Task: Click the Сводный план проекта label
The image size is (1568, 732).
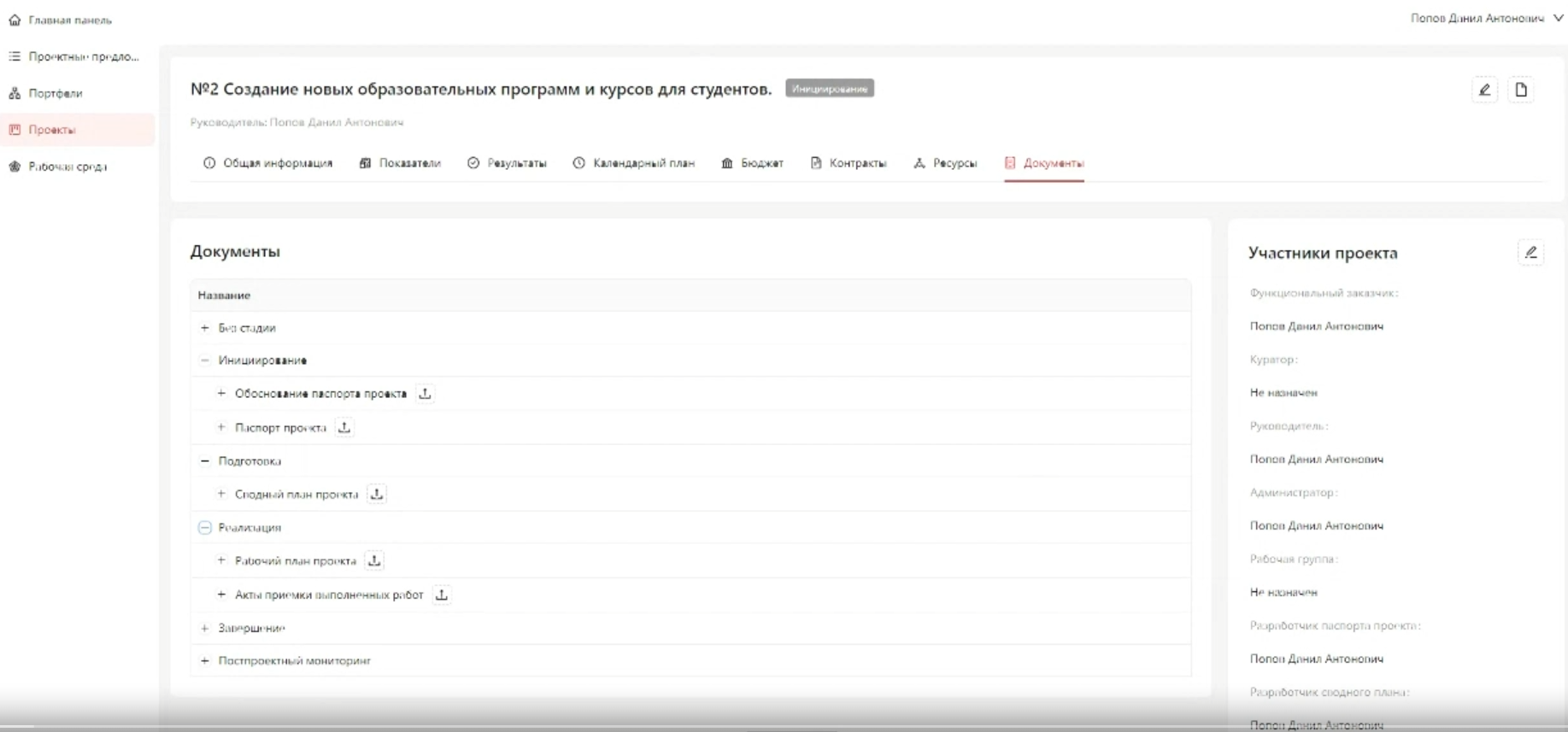Action: click(x=297, y=494)
